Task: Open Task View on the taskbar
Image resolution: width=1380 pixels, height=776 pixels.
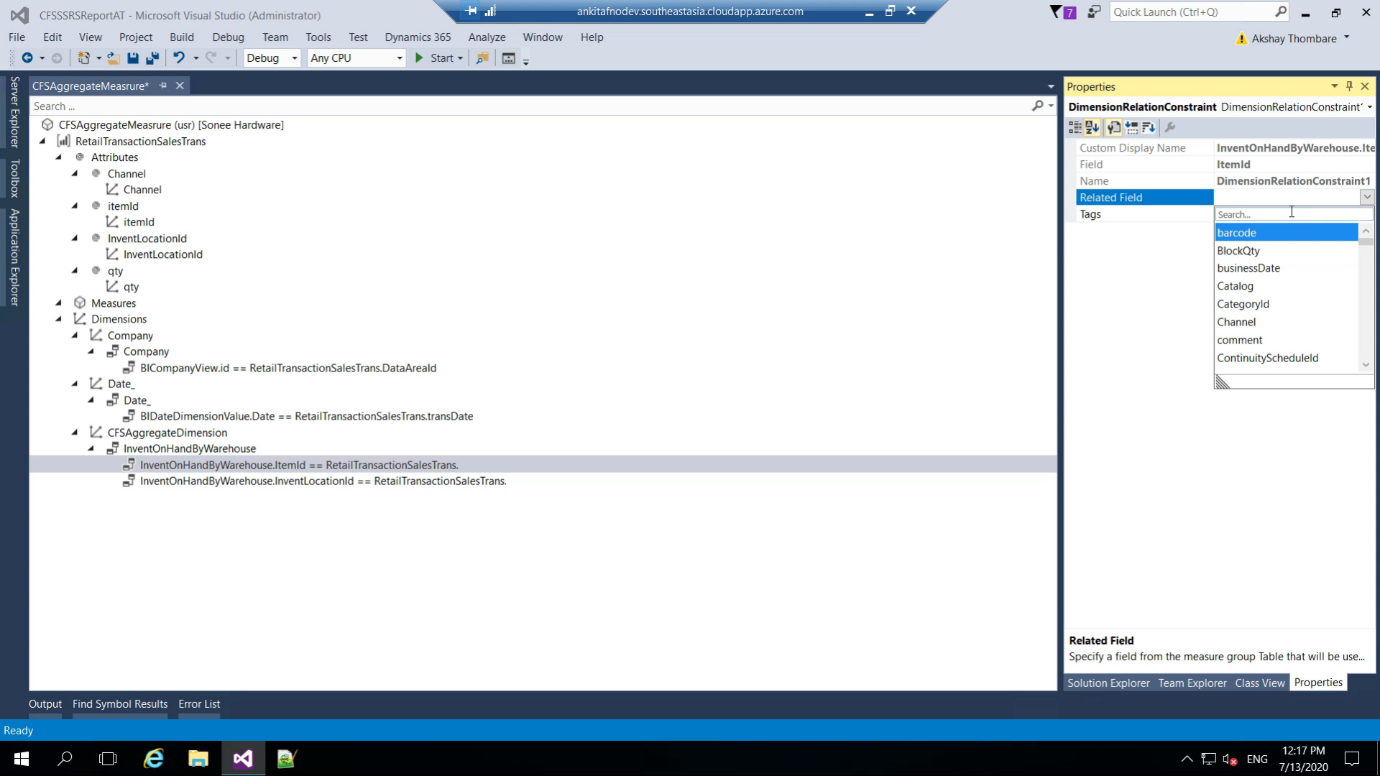Action: [108, 759]
